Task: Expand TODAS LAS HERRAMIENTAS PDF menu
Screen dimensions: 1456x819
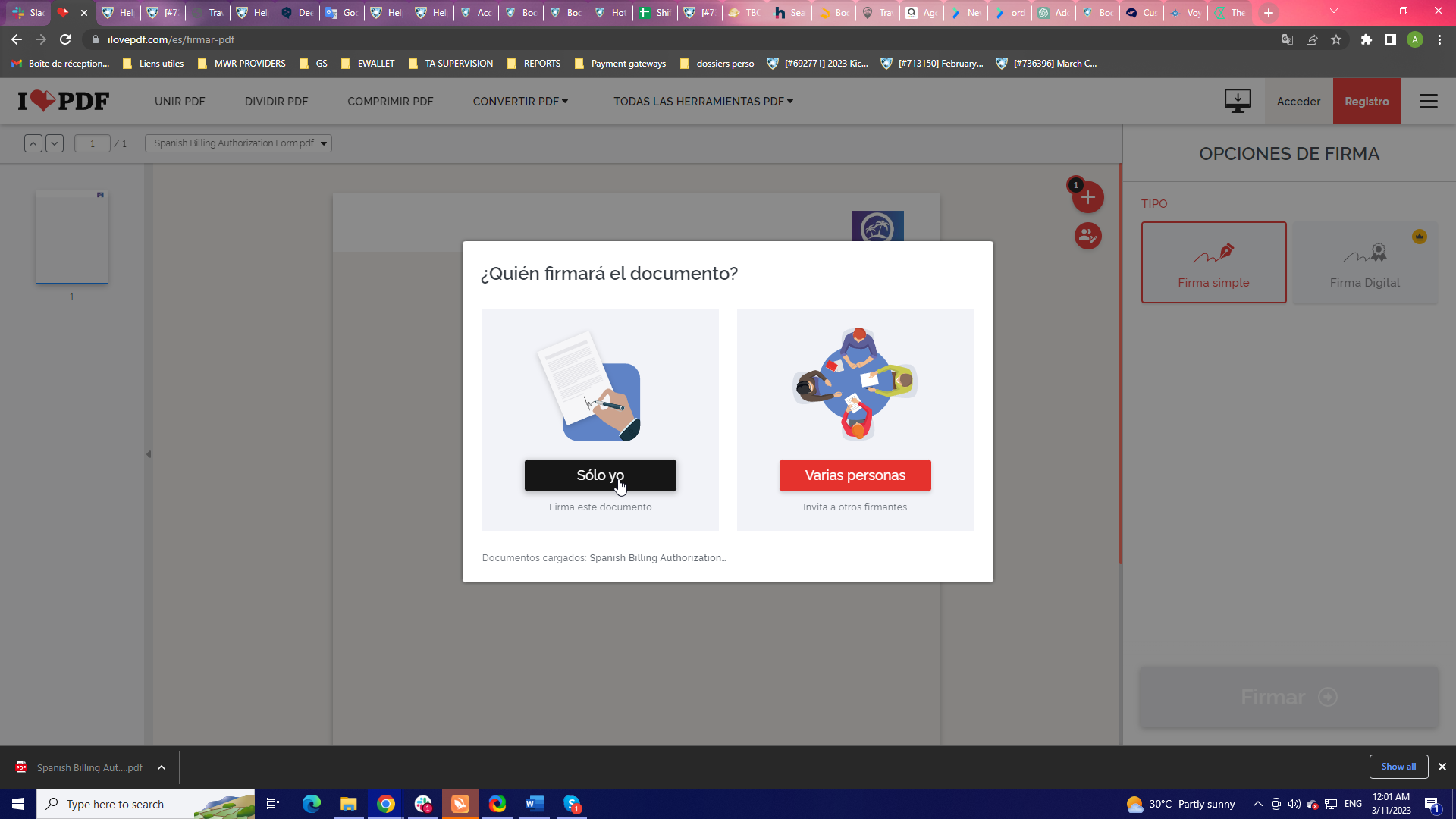Action: tap(703, 102)
